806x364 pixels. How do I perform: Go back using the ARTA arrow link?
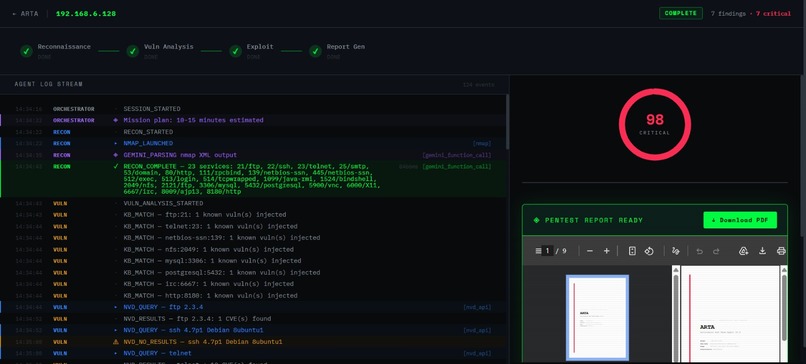25,13
